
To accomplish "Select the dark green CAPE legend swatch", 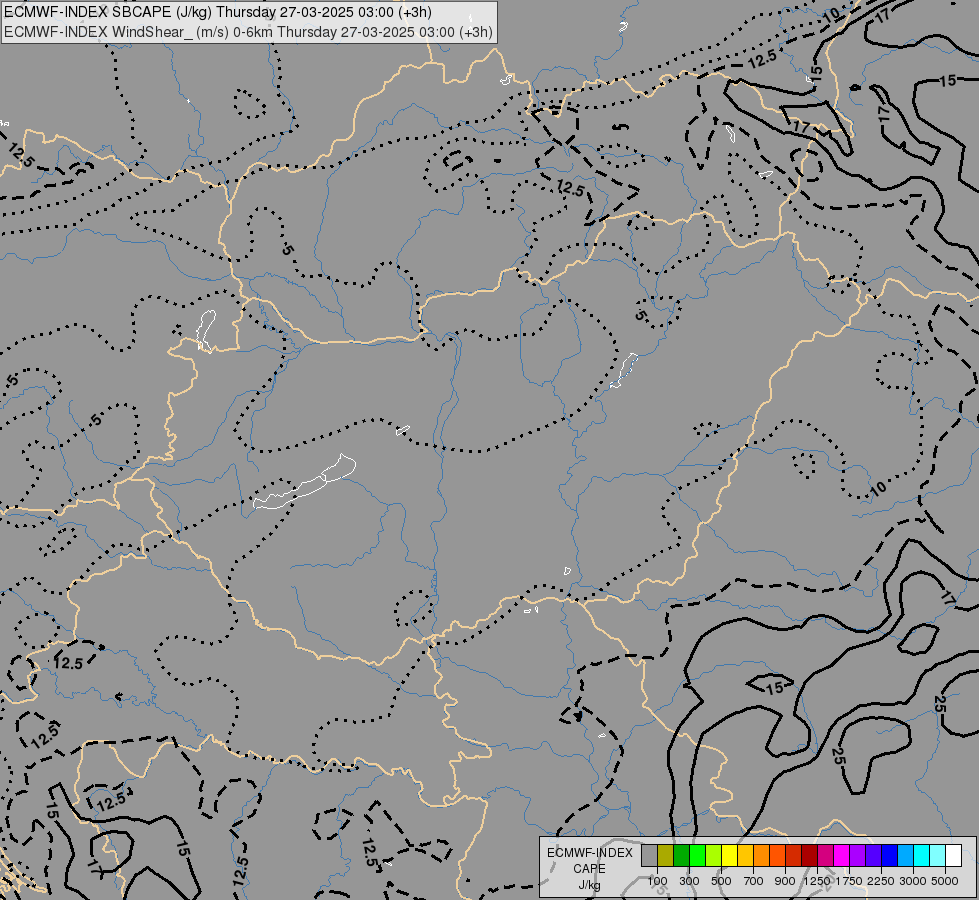I will 681,855.
